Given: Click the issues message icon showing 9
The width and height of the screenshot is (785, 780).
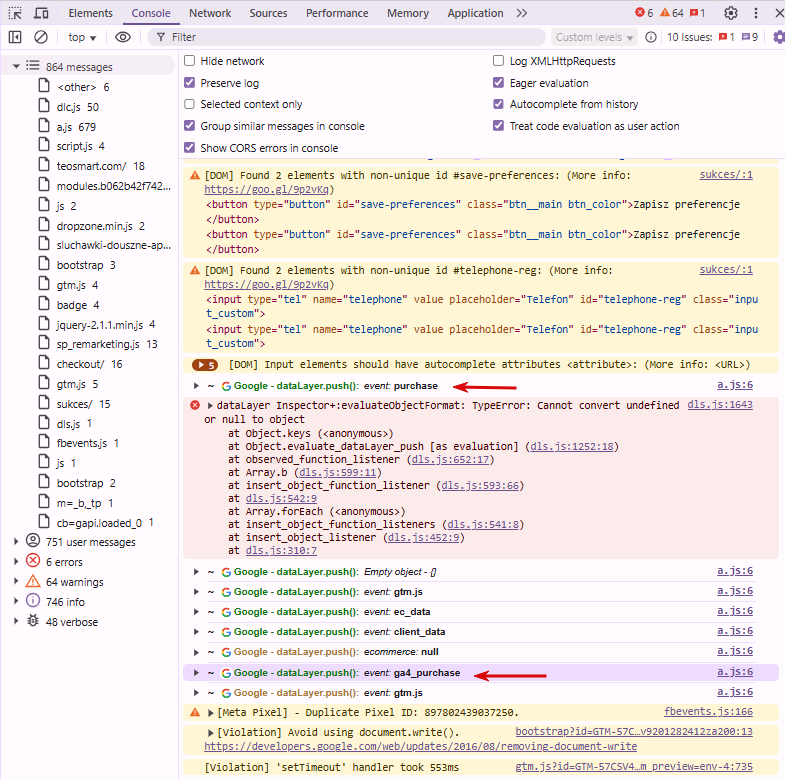Looking at the screenshot, I should pos(750,37).
